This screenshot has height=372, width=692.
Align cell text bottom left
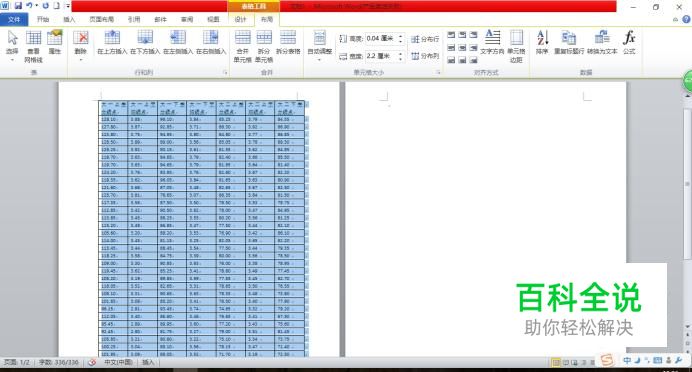pyautogui.click(x=451, y=60)
